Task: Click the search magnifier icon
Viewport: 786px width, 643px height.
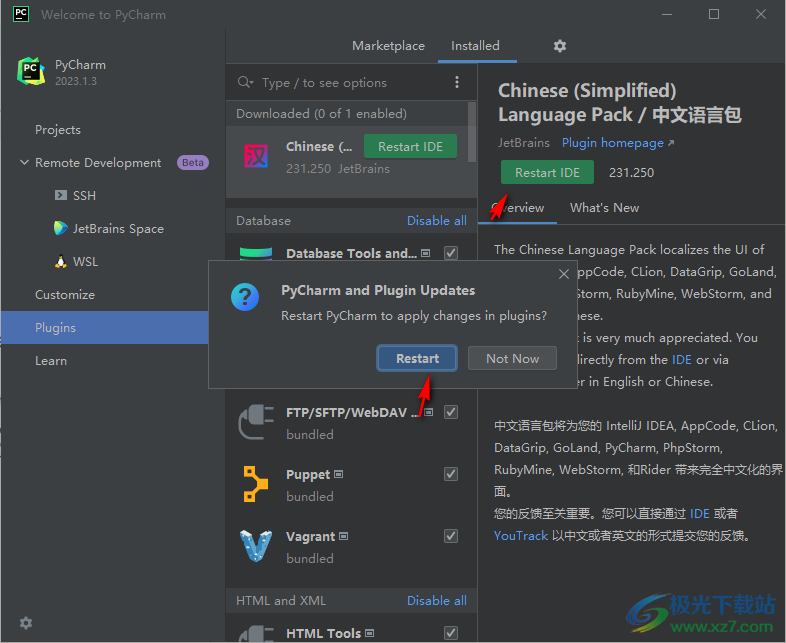Action: tap(245, 82)
